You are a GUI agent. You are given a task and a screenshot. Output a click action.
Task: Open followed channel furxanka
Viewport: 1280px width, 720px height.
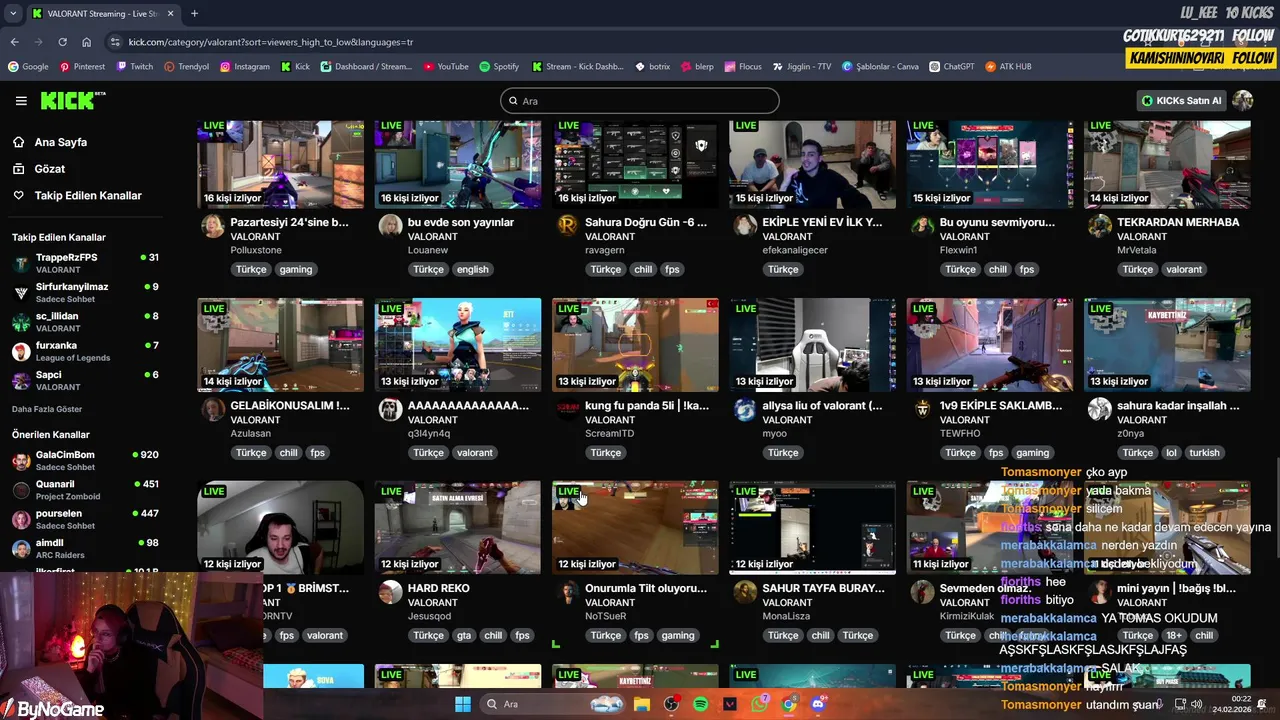pos(85,351)
